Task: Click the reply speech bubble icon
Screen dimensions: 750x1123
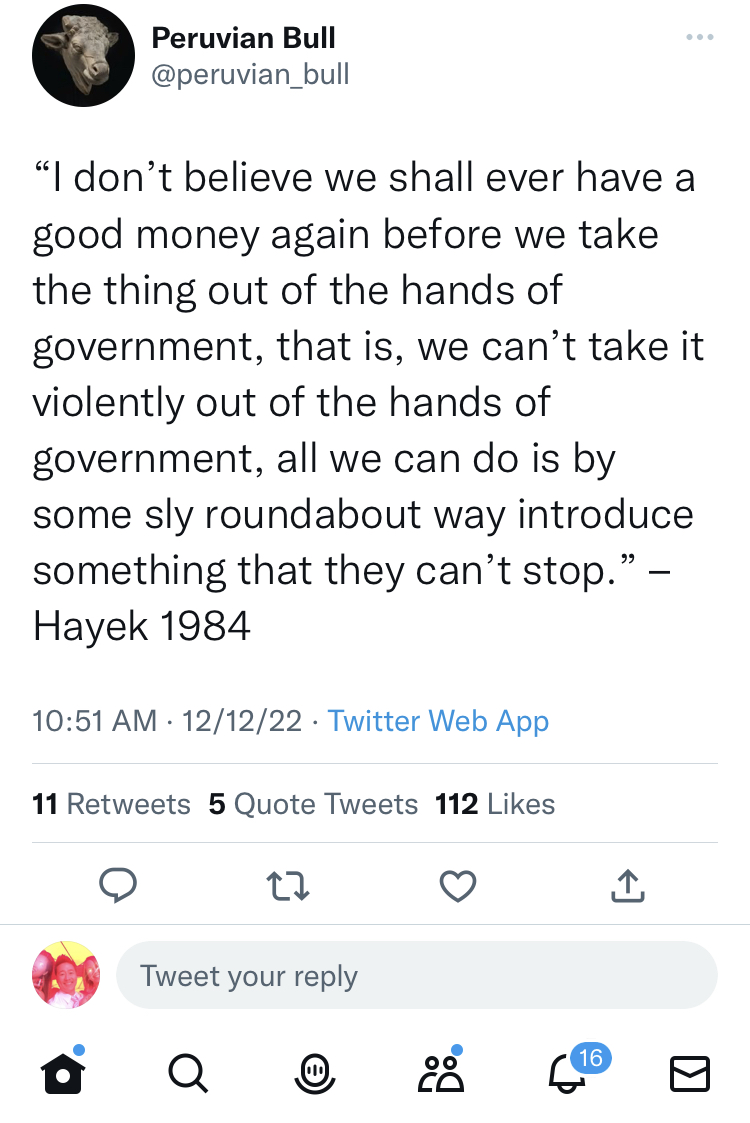Action: click(x=118, y=884)
